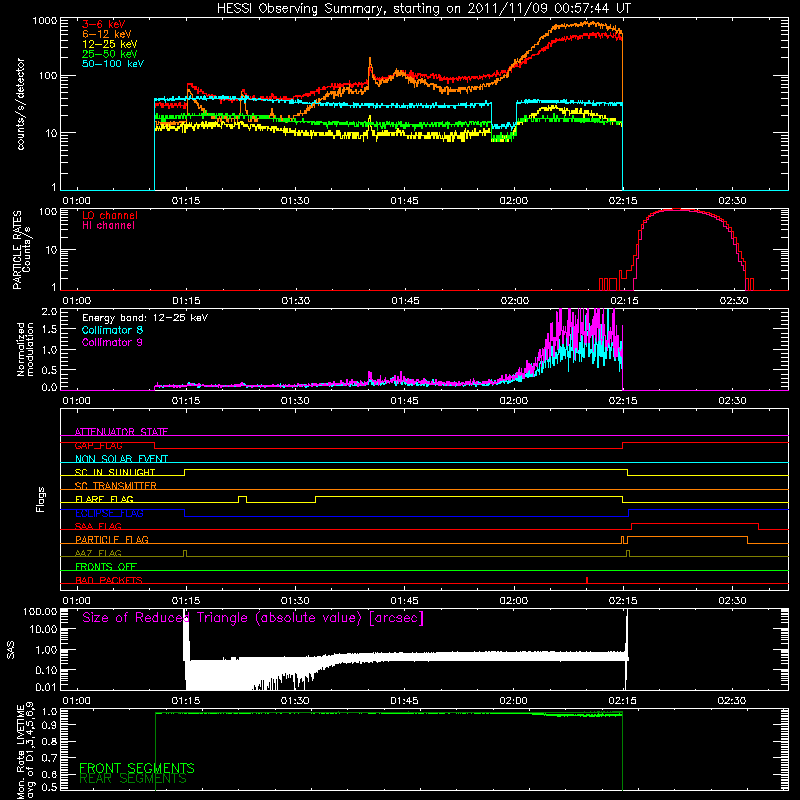Click the Mon. Rate LIVETIME axis label
800x800 pixels.
coord(25,751)
